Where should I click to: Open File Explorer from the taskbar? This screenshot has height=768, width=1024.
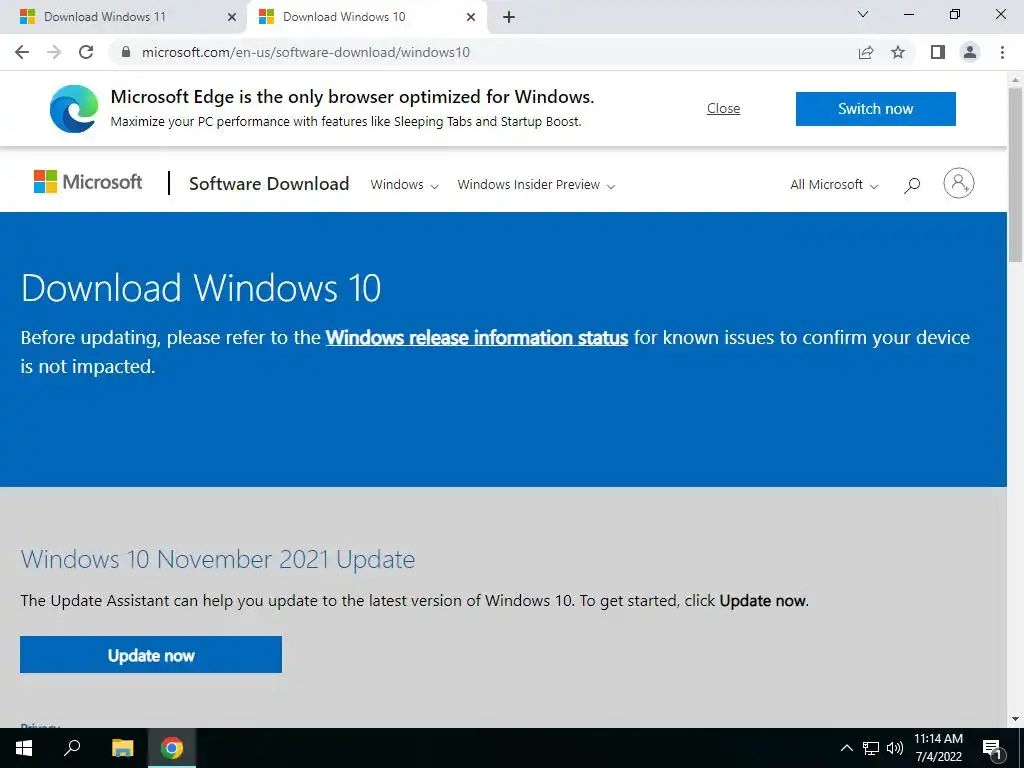[122, 748]
